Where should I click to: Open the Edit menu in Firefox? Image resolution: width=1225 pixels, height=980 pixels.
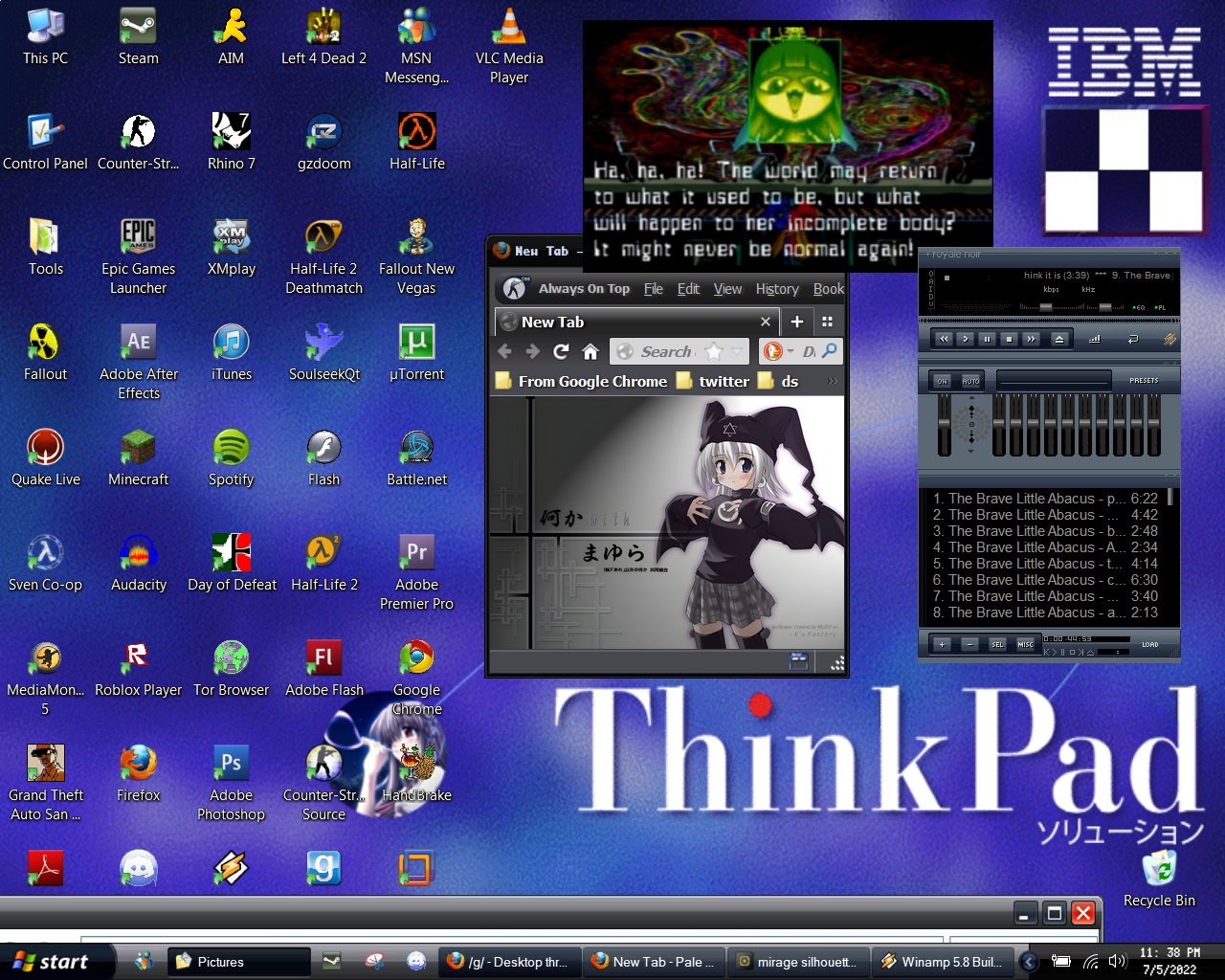(x=688, y=288)
